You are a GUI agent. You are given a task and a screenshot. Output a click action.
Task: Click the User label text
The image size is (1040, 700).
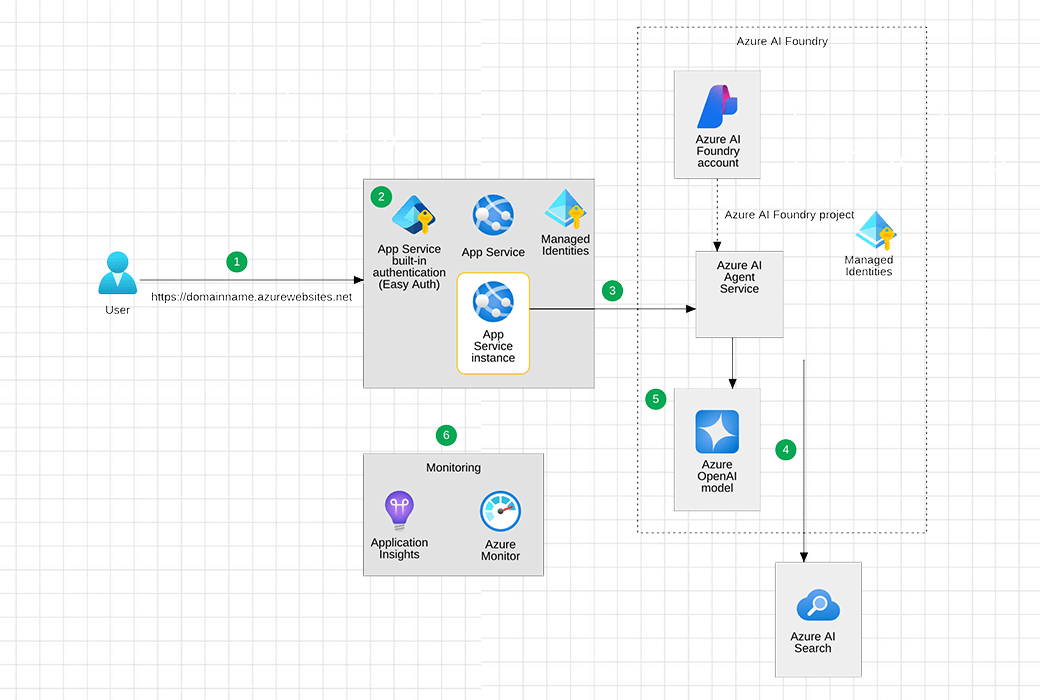pos(117,310)
